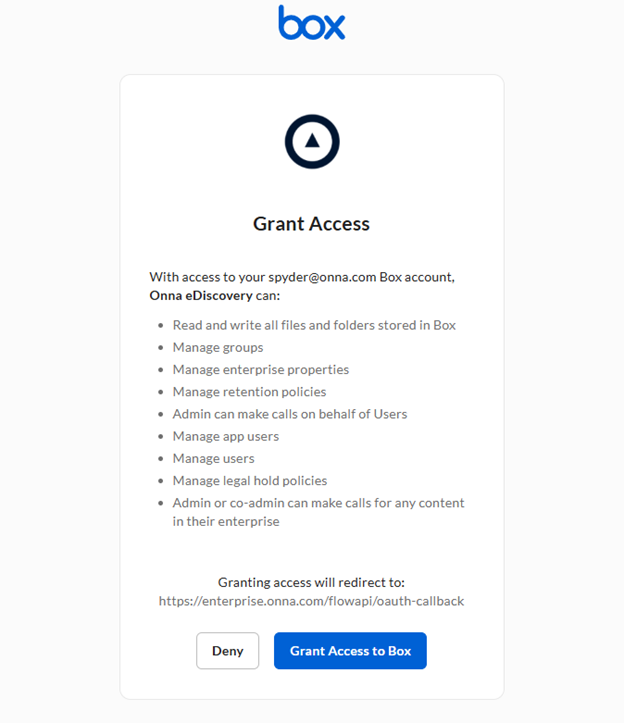Click the 'Admin or co-admin can make calls' permission

click(318, 503)
